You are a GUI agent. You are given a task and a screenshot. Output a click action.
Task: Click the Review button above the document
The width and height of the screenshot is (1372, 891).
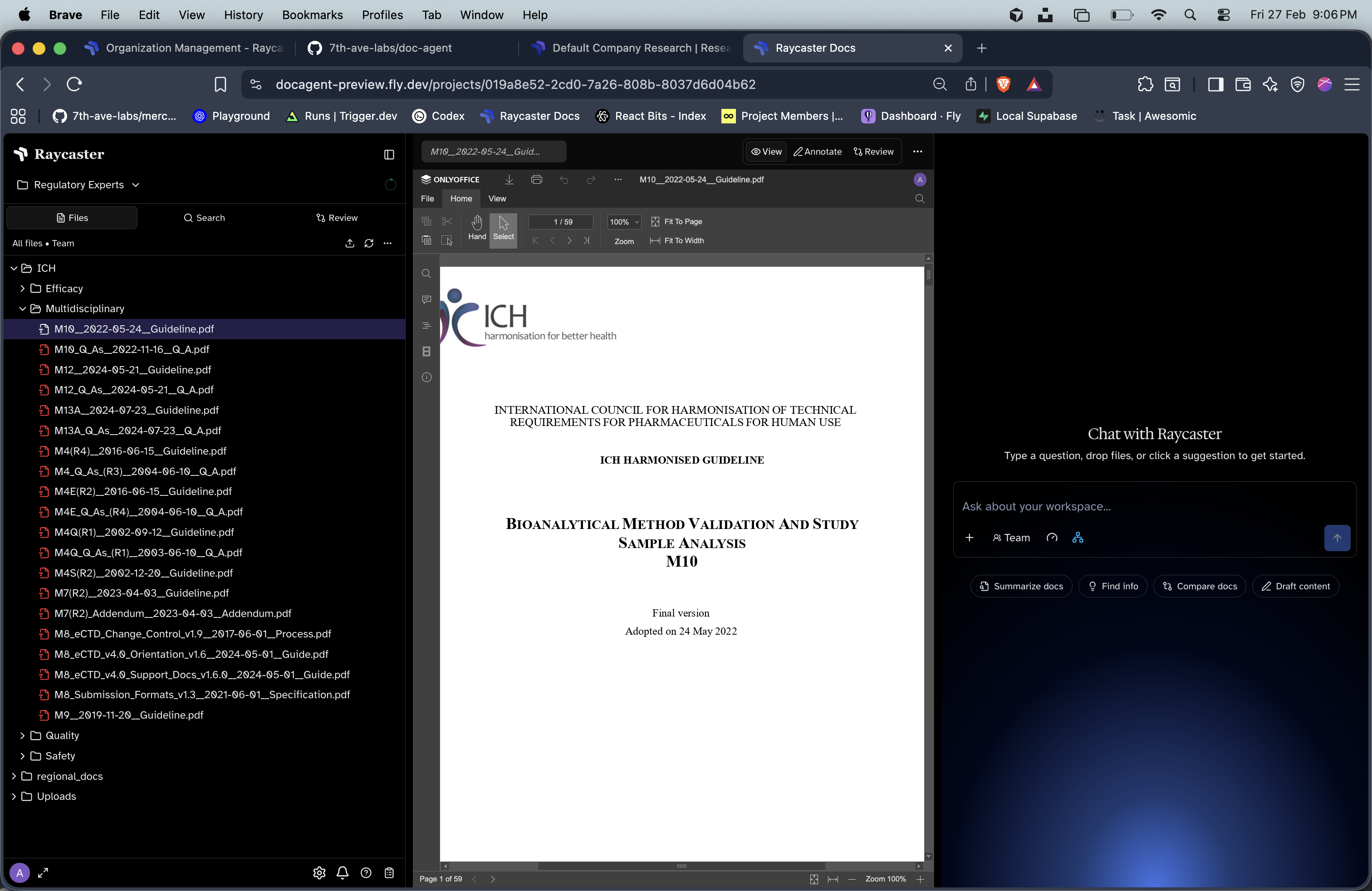pos(873,152)
